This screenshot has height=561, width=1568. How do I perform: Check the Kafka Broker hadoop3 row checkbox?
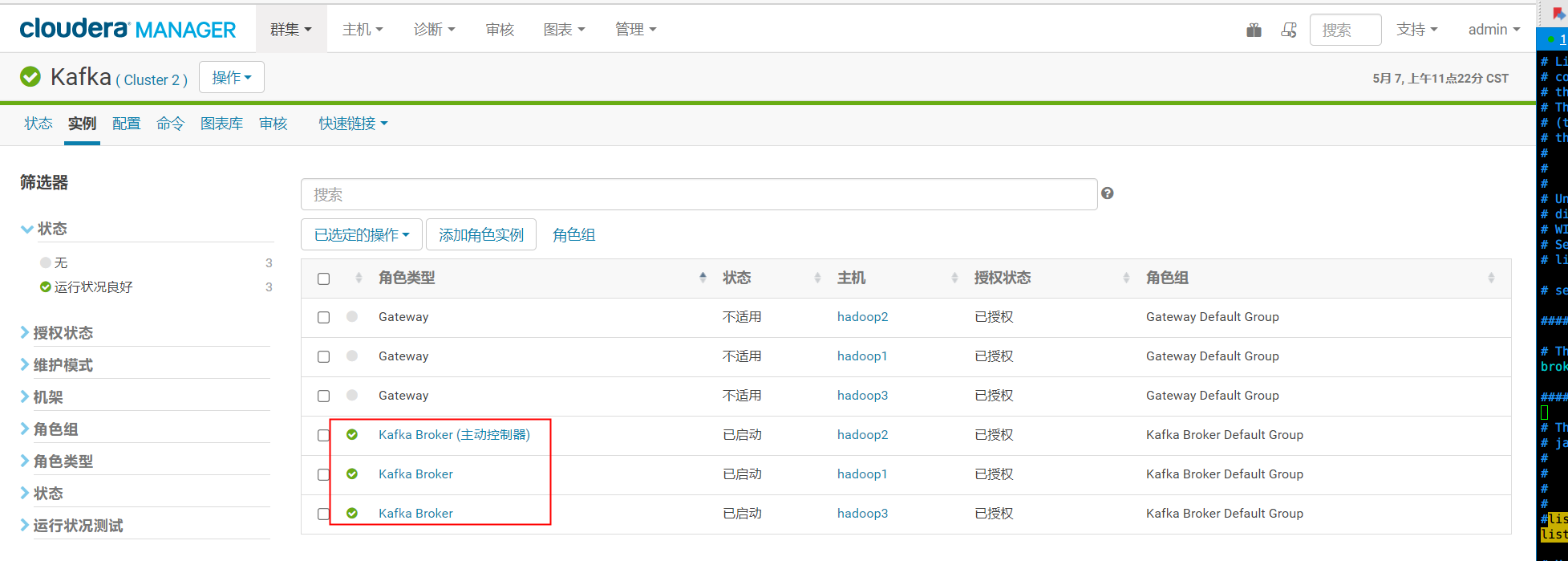tap(324, 514)
